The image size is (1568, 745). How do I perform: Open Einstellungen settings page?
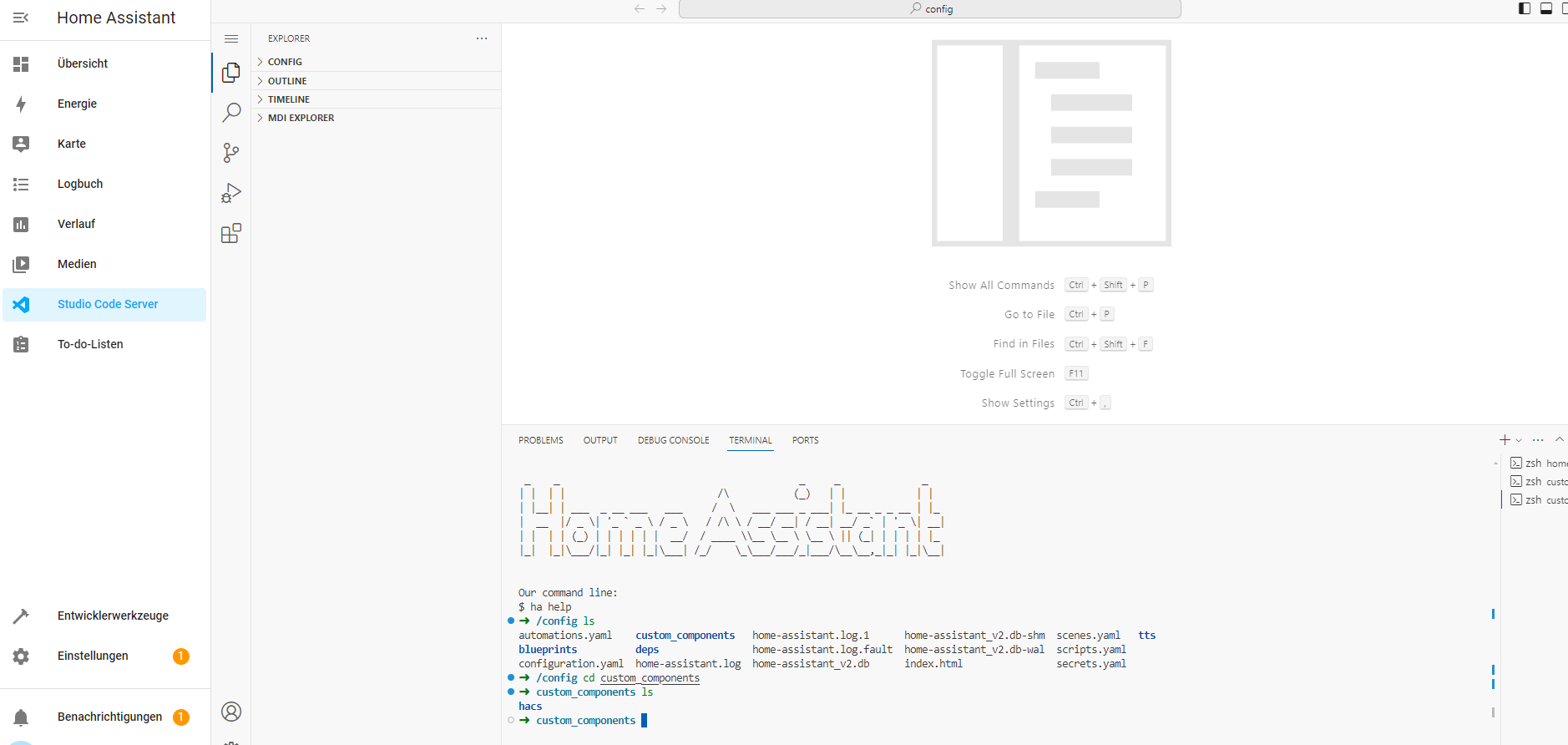(105, 656)
